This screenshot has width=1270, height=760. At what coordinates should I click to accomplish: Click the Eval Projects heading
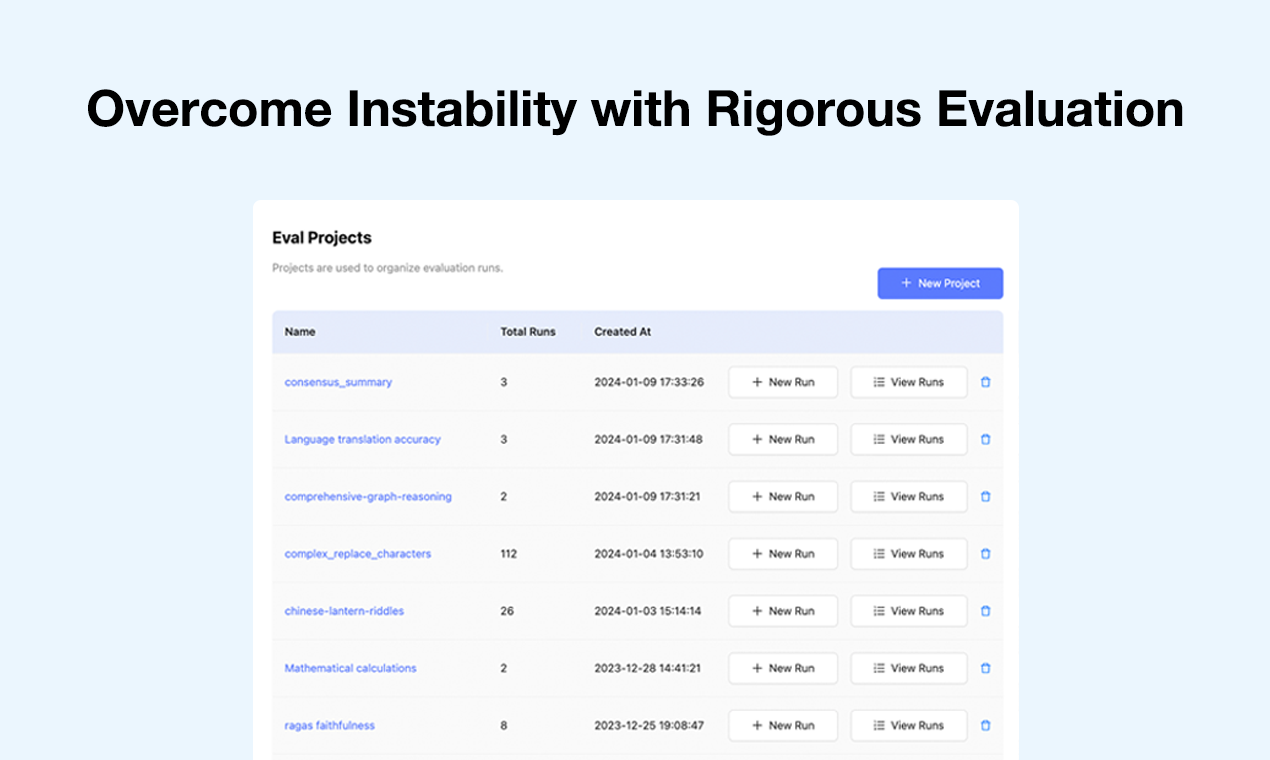point(322,238)
